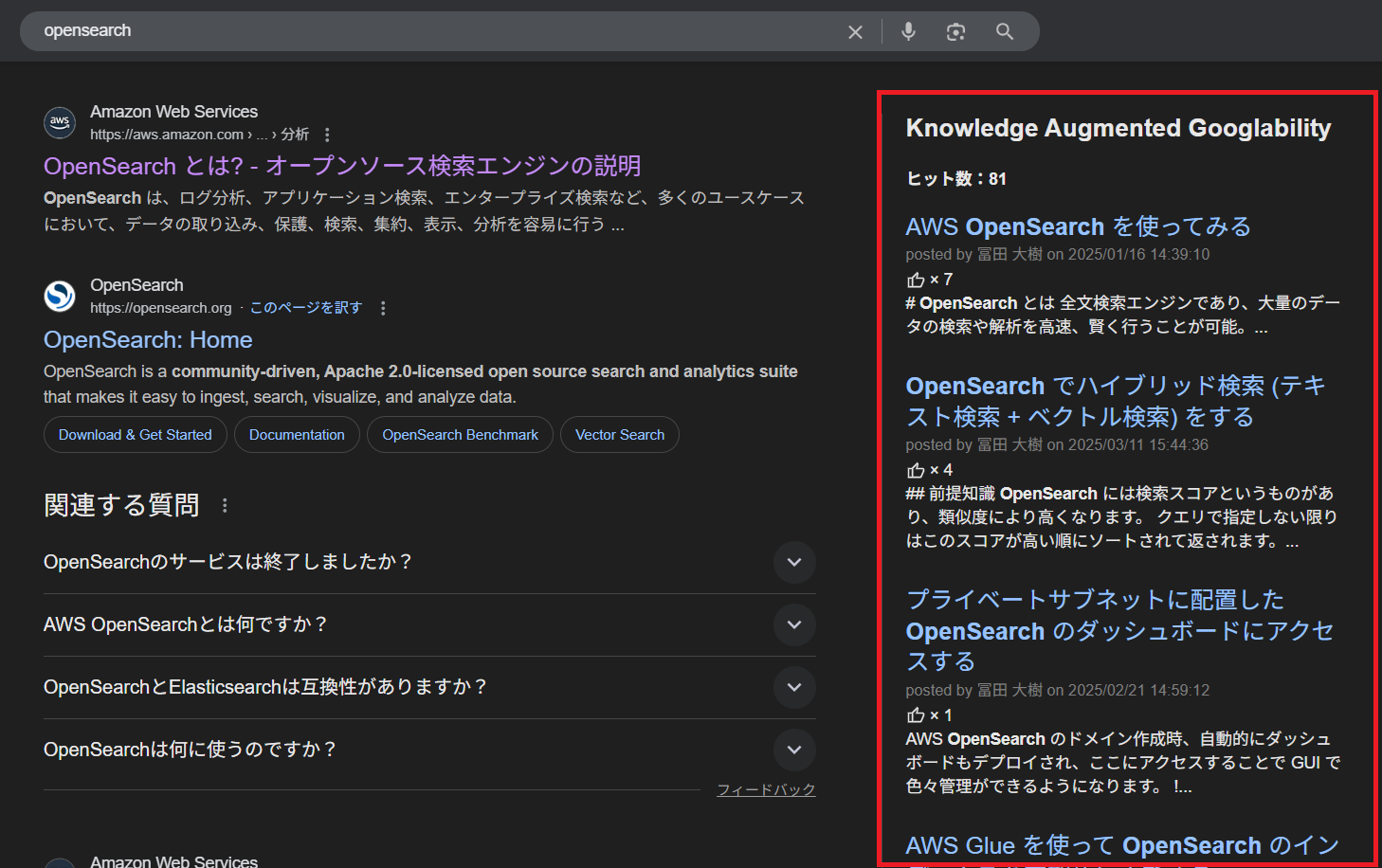The height and width of the screenshot is (868, 1382).
Task: Open the OpenSearch: Home result link
Action: point(148,339)
